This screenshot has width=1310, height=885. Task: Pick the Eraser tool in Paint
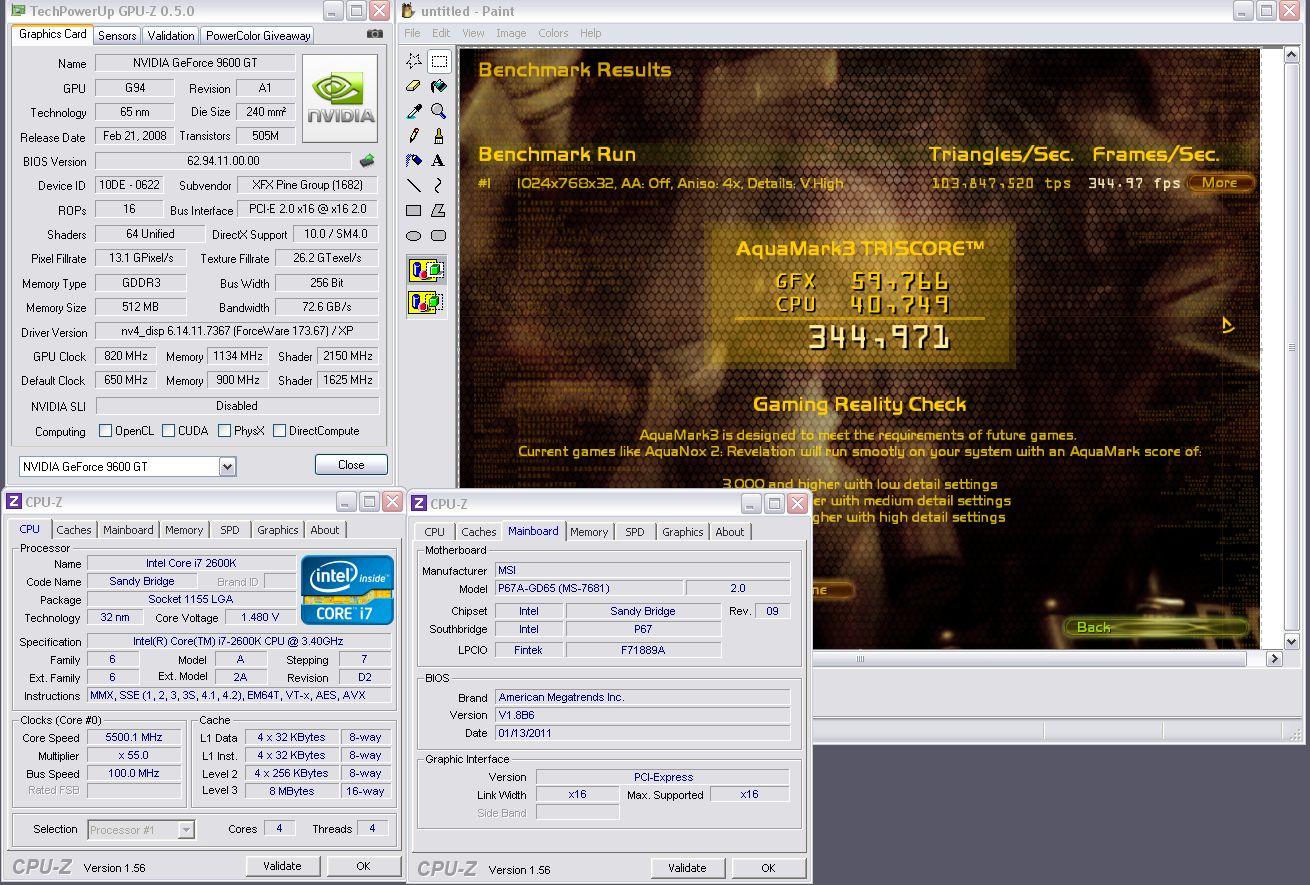pos(414,87)
